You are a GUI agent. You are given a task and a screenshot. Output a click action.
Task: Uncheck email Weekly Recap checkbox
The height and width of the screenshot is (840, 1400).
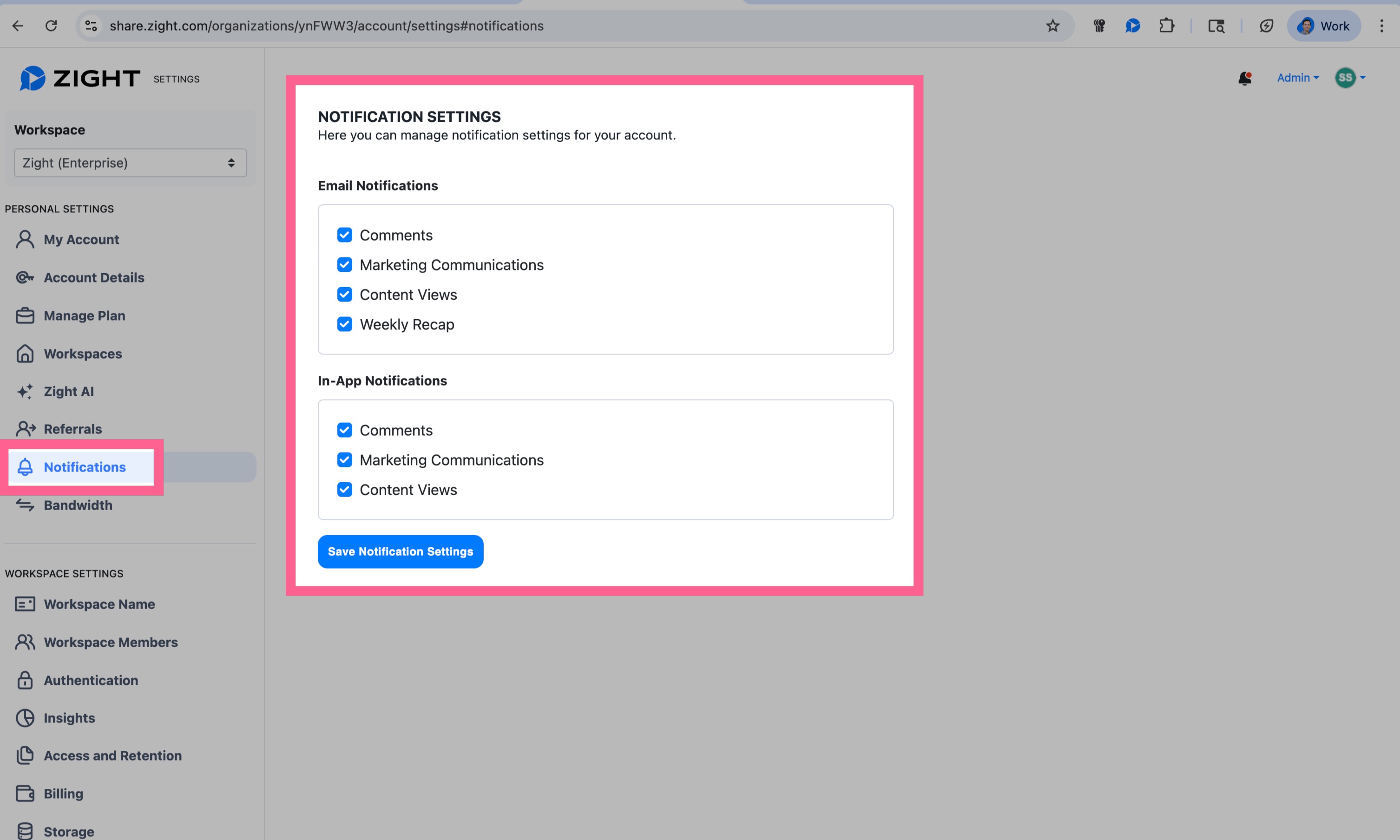(344, 324)
